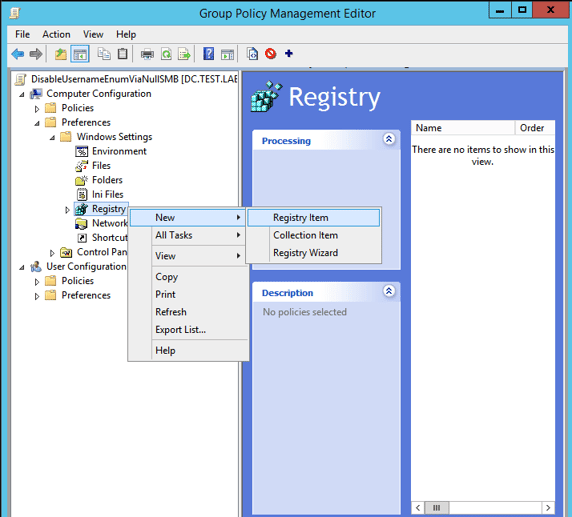The image size is (572, 517).
Task: Click the Network icon in the tree
Action: pos(81,223)
